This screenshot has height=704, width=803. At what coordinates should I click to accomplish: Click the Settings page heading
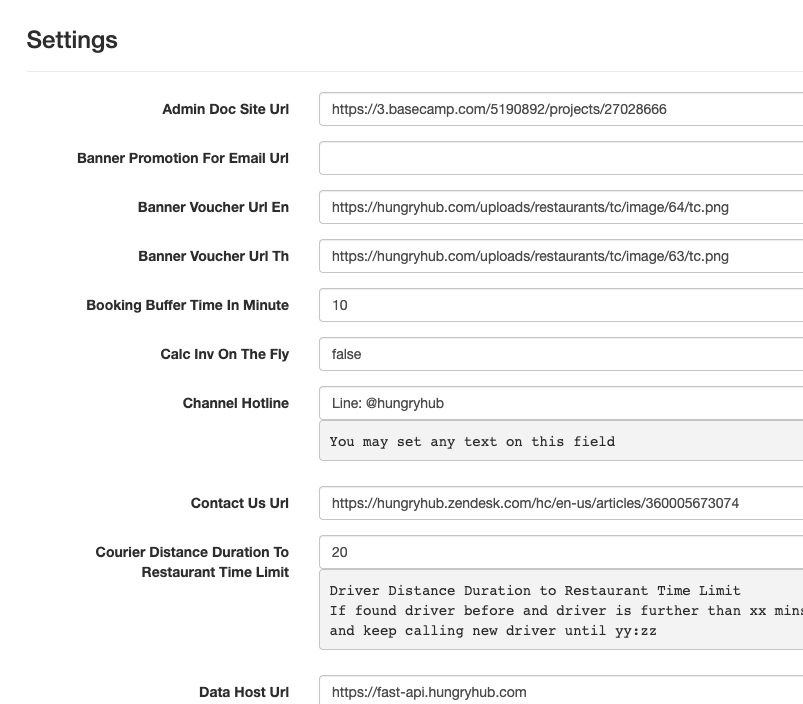coord(72,40)
